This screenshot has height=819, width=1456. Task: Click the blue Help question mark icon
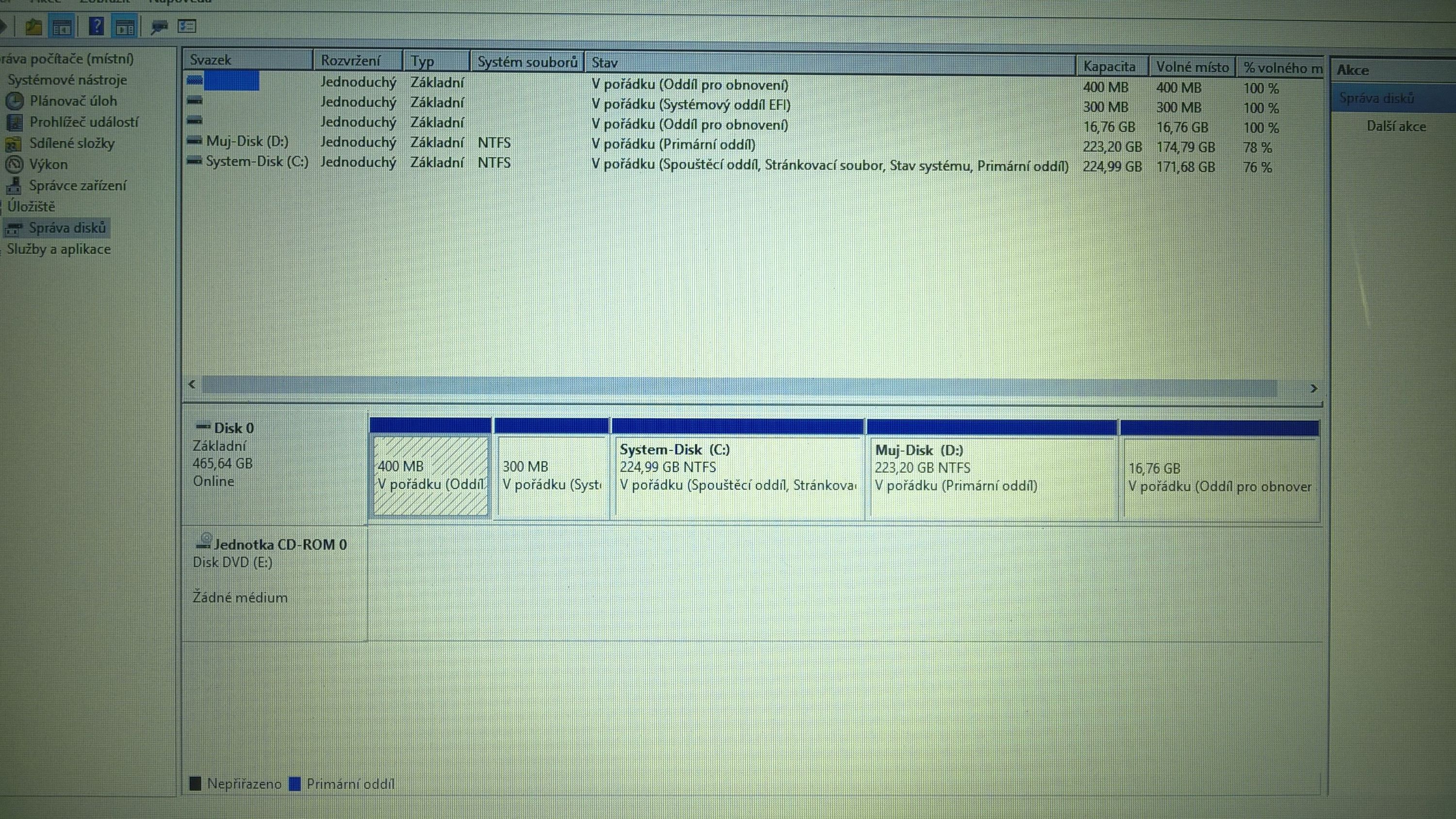(97, 26)
